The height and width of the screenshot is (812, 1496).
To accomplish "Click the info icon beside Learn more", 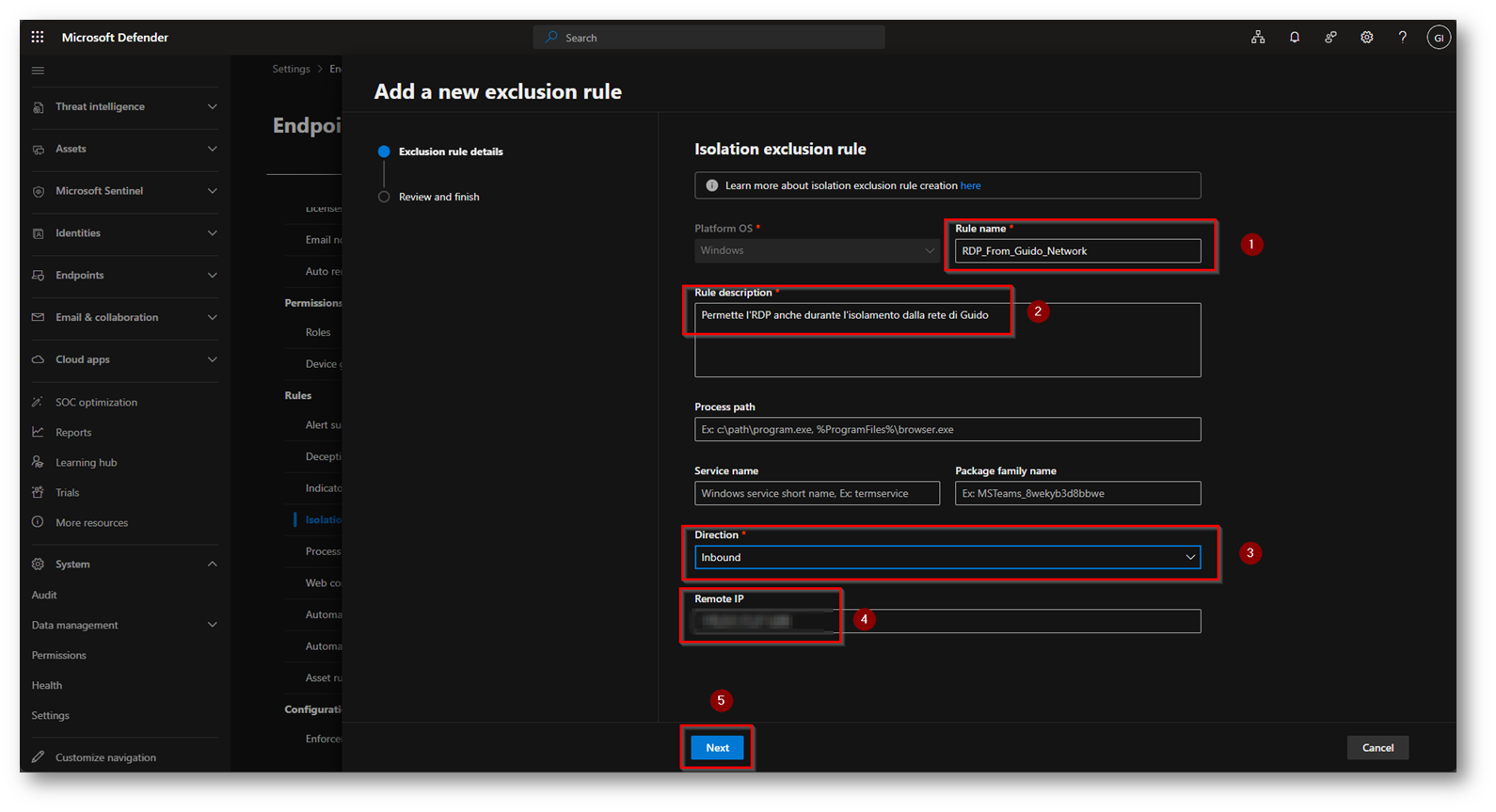I will pos(712,185).
